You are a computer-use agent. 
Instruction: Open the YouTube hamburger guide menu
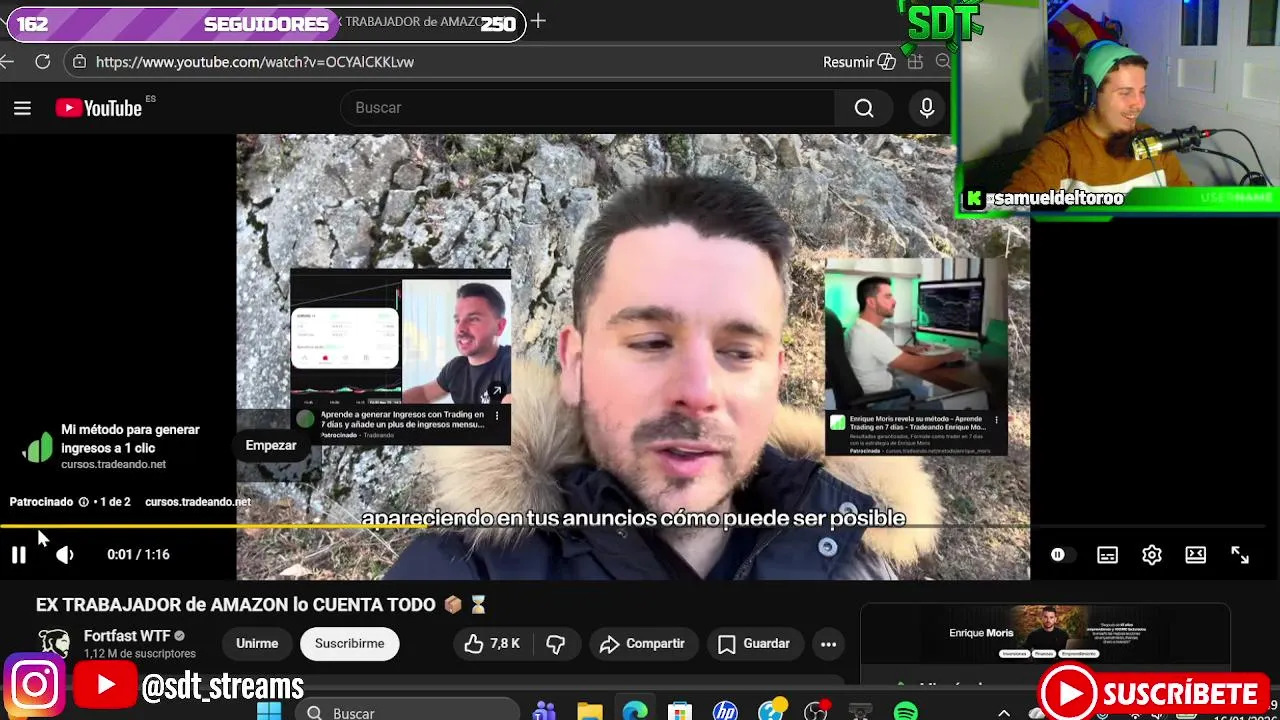coord(22,108)
